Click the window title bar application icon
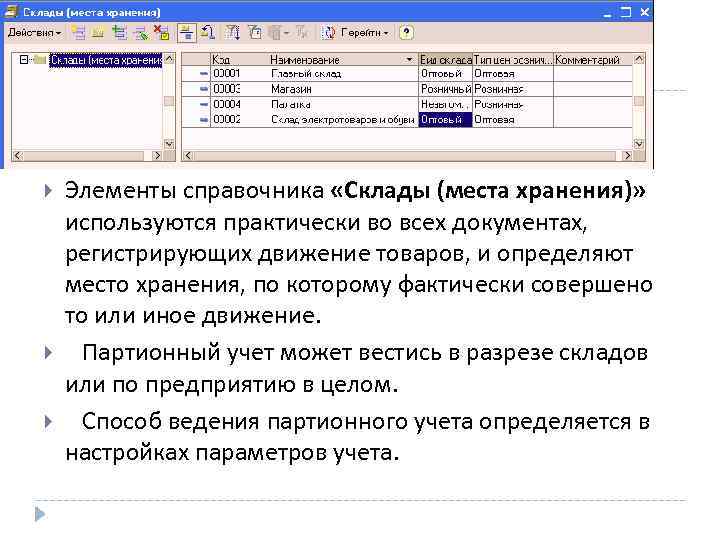This screenshot has width=720, height=540. 10,11
